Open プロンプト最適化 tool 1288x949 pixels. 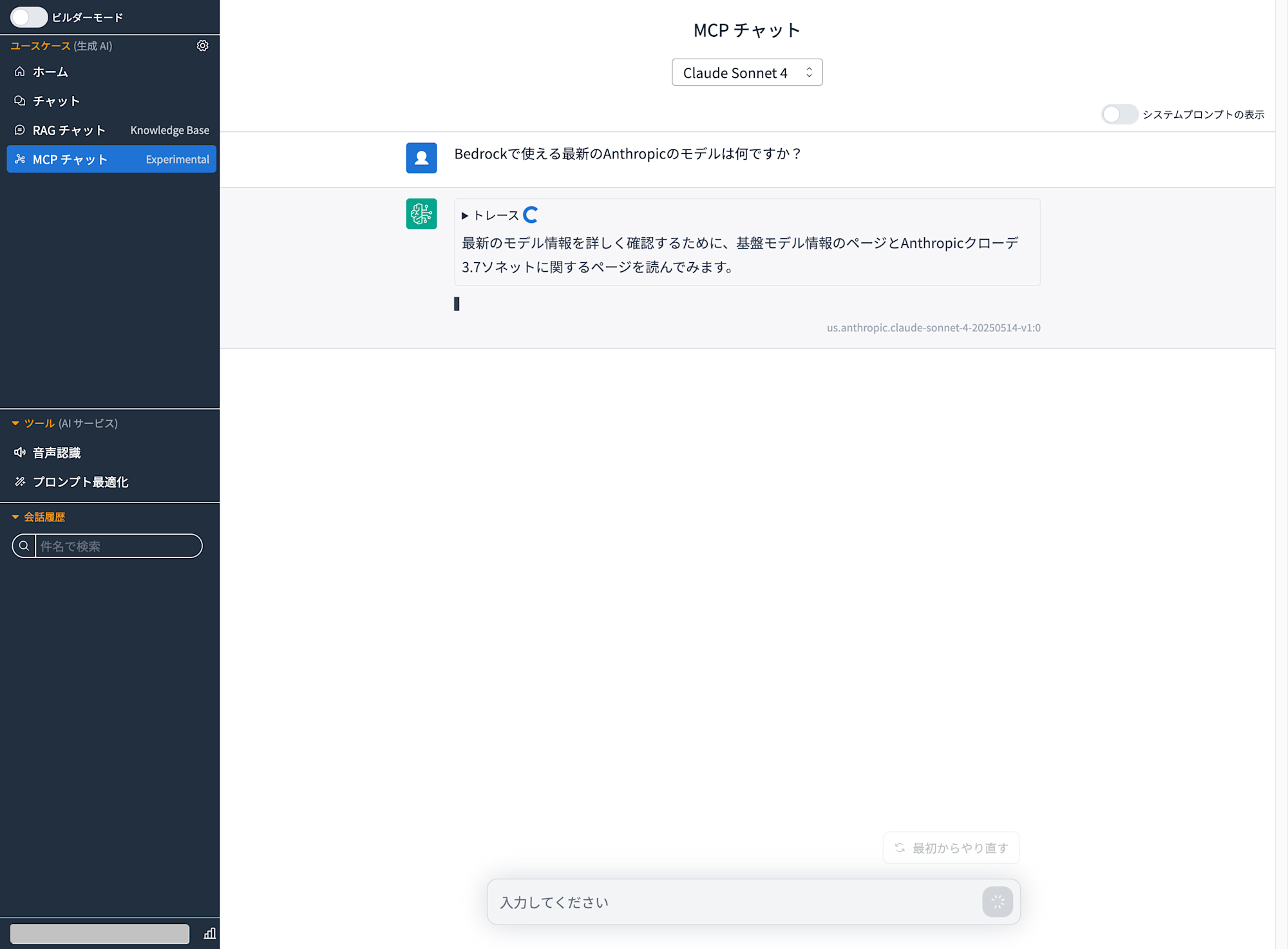pyautogui.click(x=111, y=482)
